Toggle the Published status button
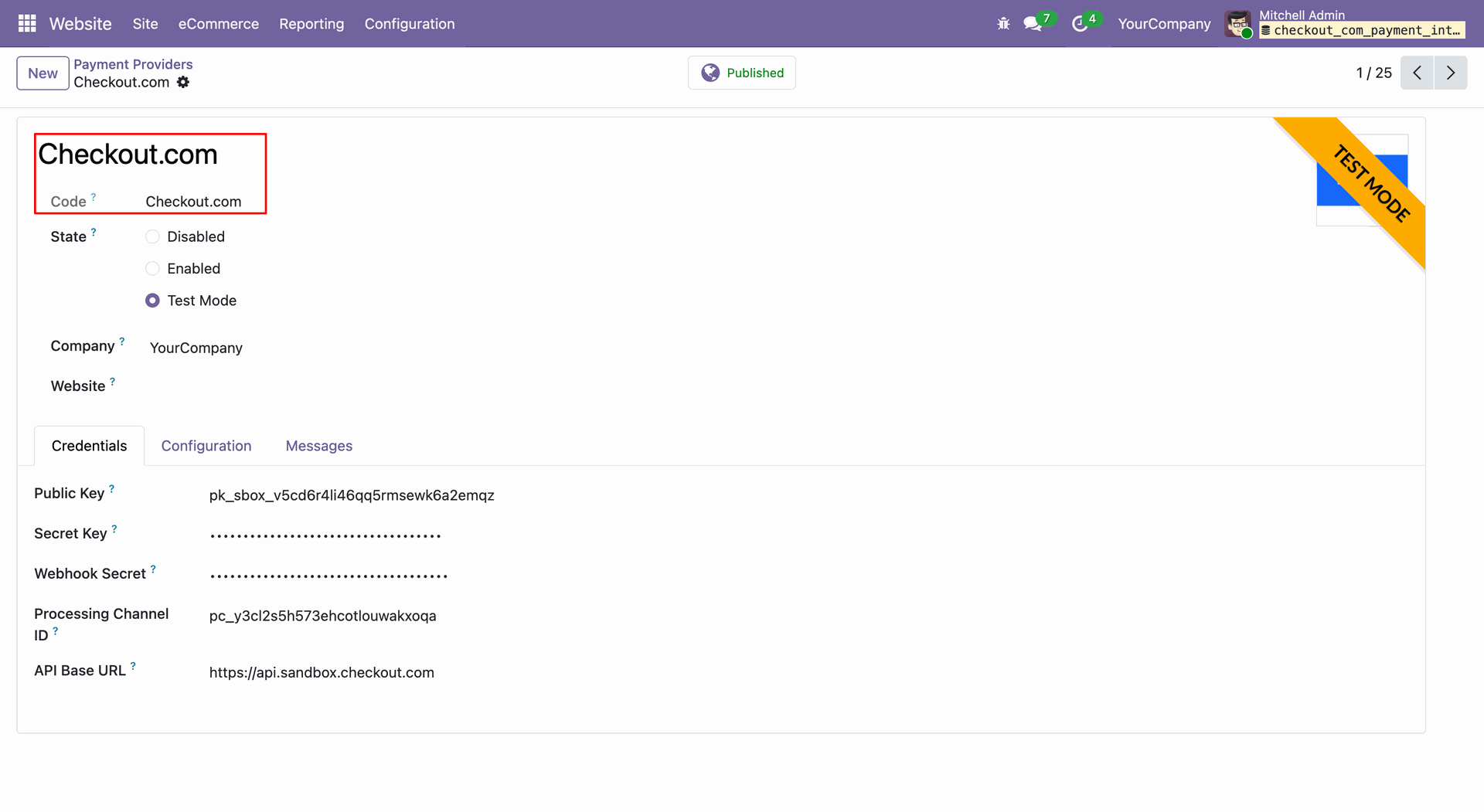 pyautogui.click(x=742, y=73)
